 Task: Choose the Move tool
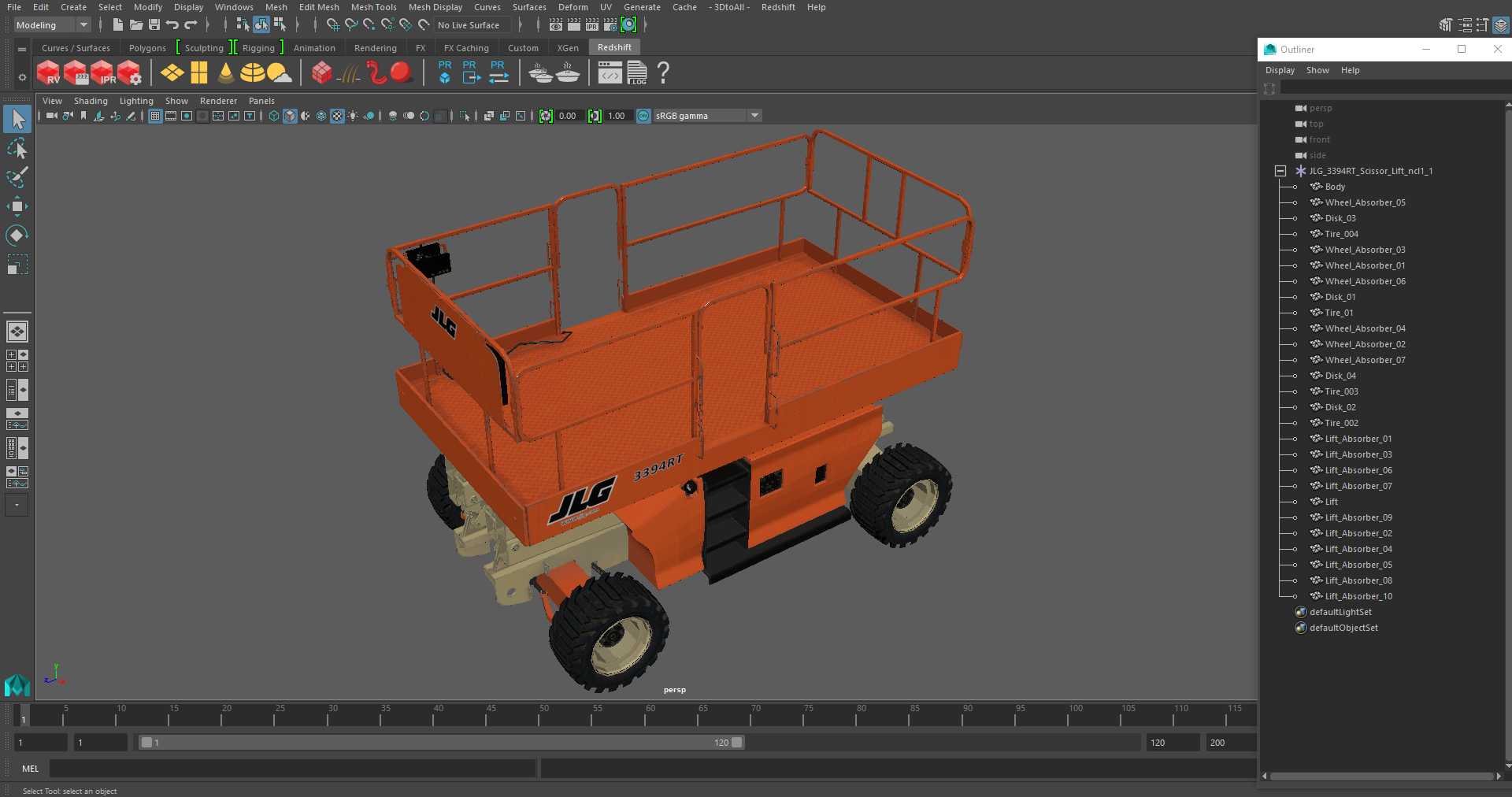point(17,206)
